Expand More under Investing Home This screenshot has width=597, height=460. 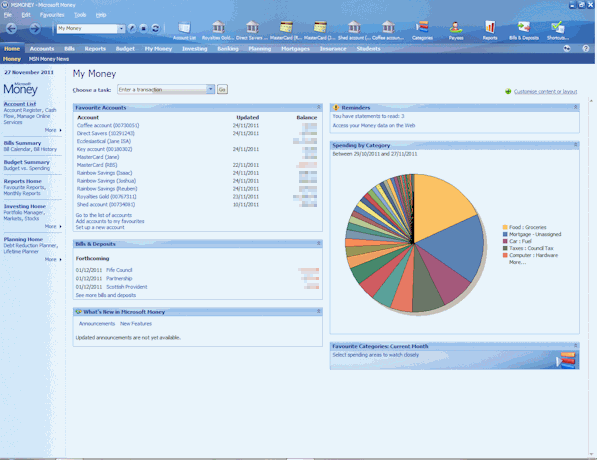click(x=53, y=227)
